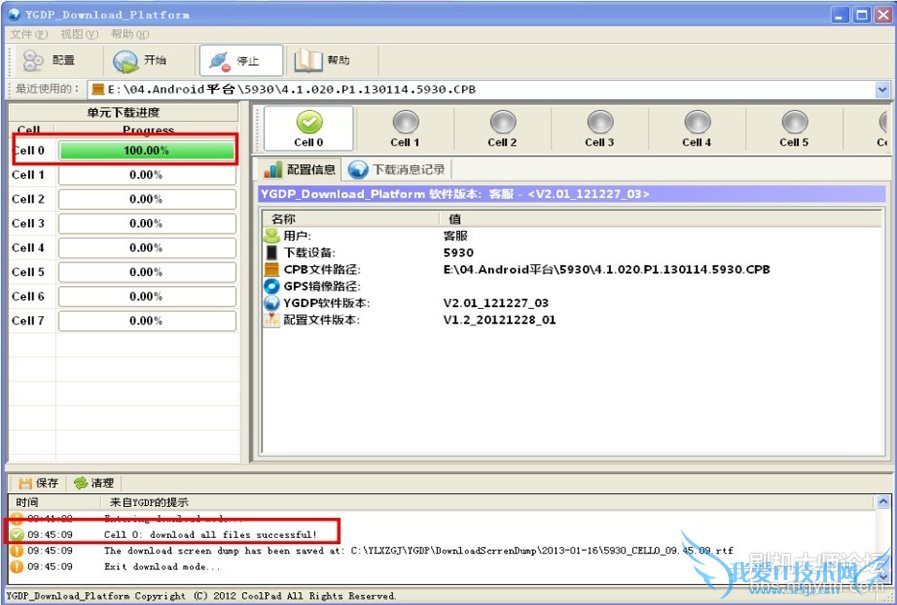
Task: Click the Cell 2 0.00% progress bar
Action: tap(146, 199)
